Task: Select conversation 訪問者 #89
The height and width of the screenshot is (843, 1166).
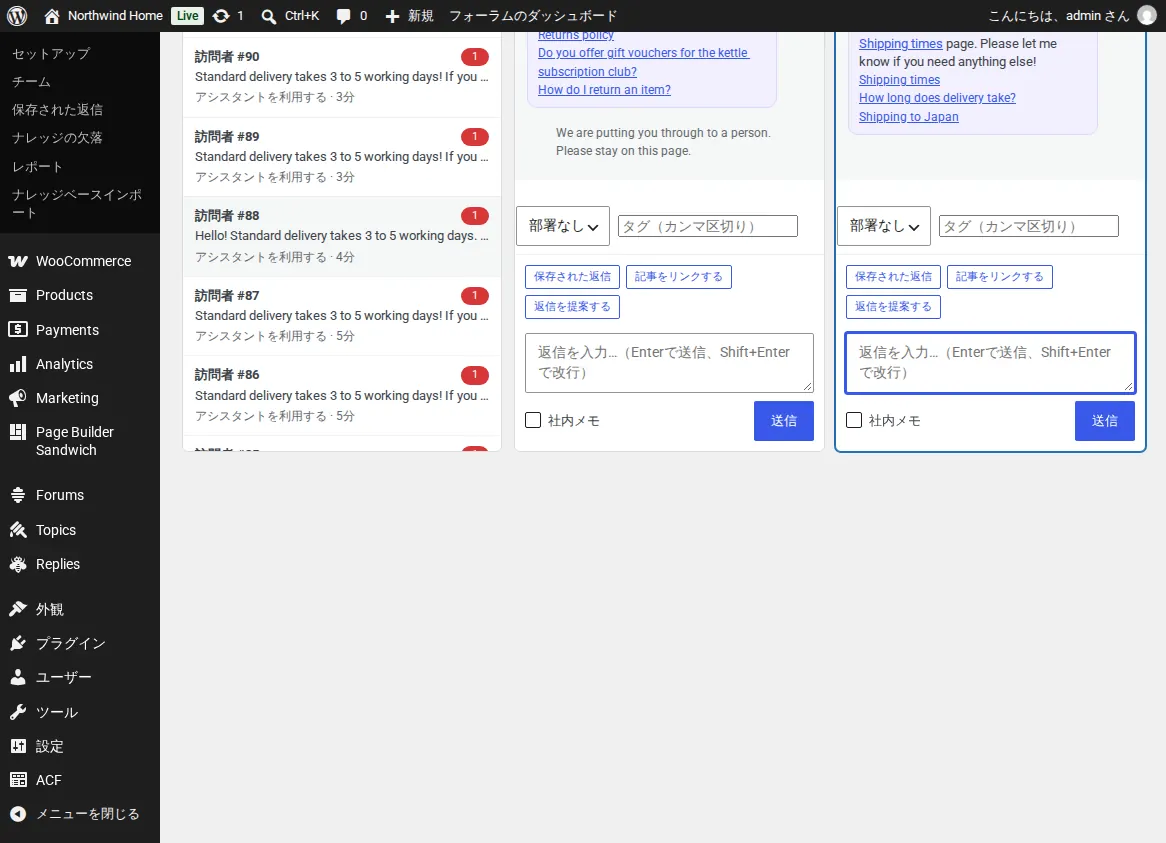Action: (341, 157)
